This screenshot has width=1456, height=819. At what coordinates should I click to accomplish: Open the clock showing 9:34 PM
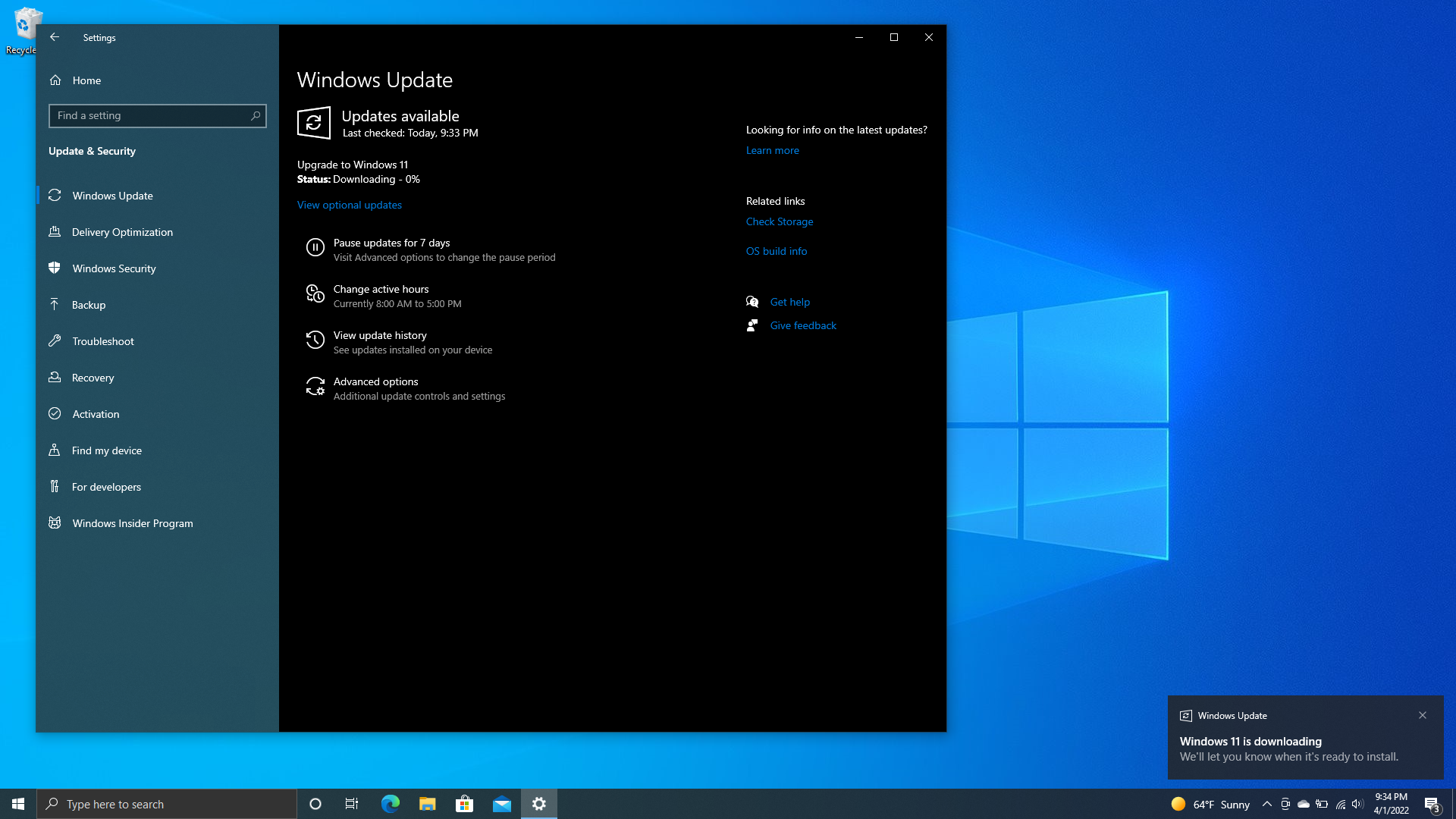[1391, 804]
